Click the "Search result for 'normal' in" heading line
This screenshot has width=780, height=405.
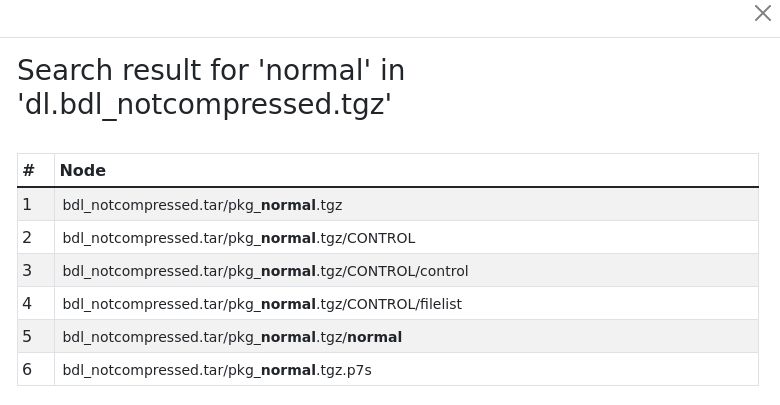(x=211, y=70)
